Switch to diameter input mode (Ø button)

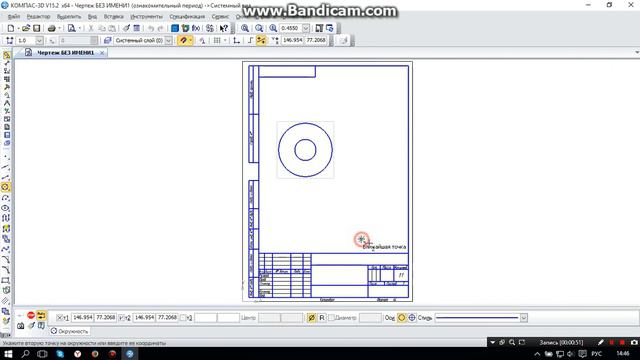(311, 317)
